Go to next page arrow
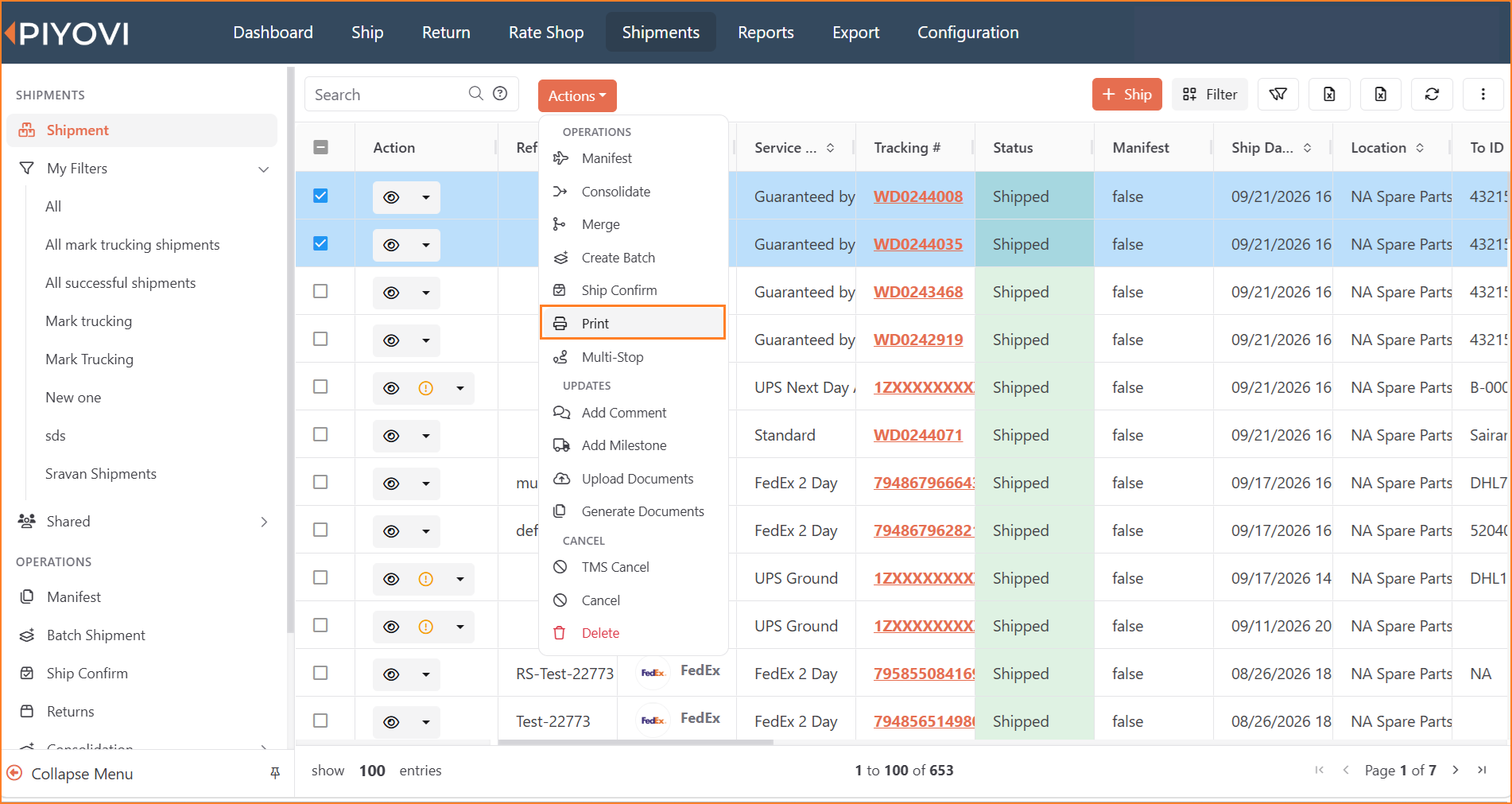The width and height of the screenshot is (1512, 804). coord(1456,770)
